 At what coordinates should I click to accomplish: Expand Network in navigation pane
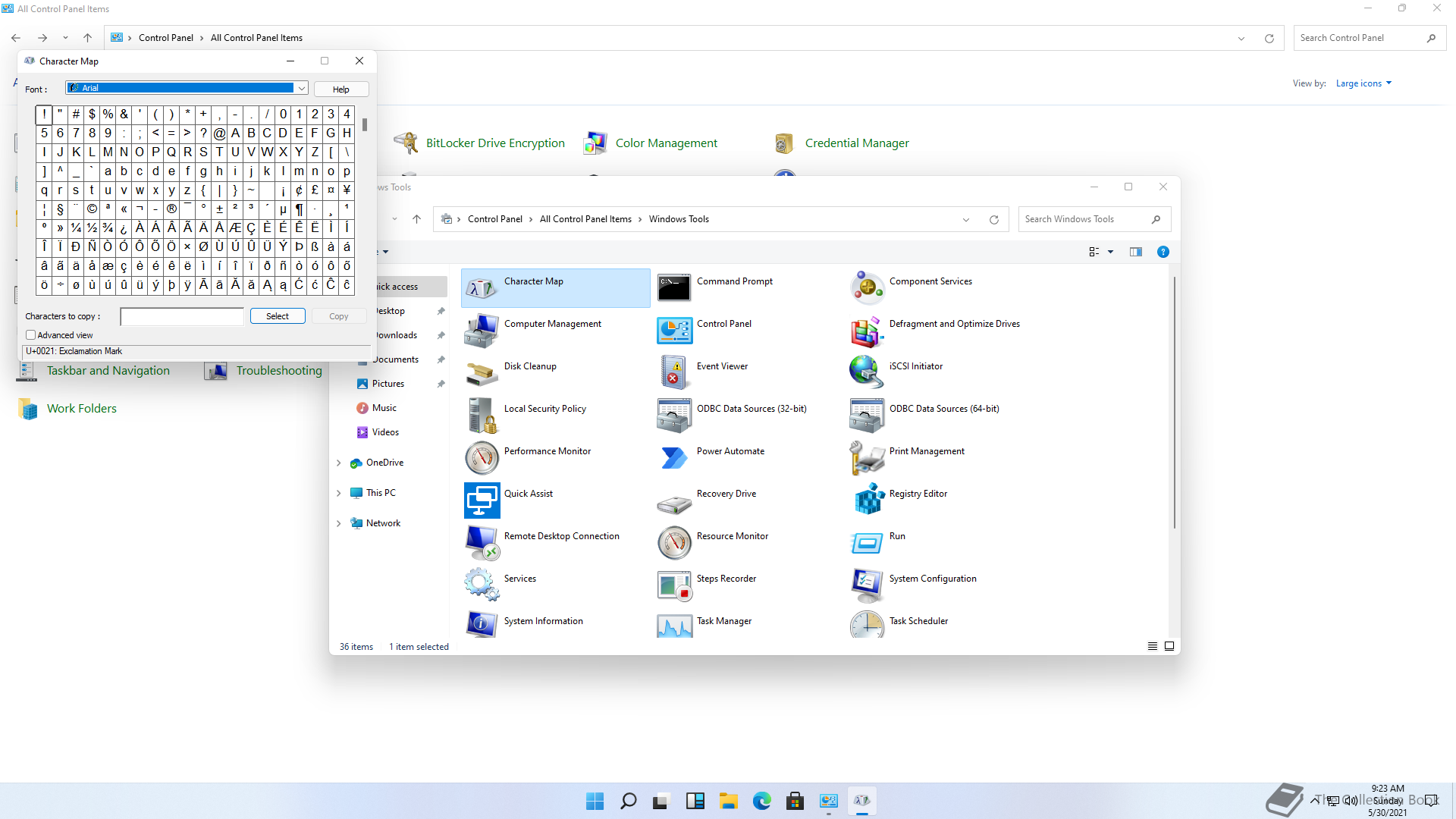pos(339,523)
